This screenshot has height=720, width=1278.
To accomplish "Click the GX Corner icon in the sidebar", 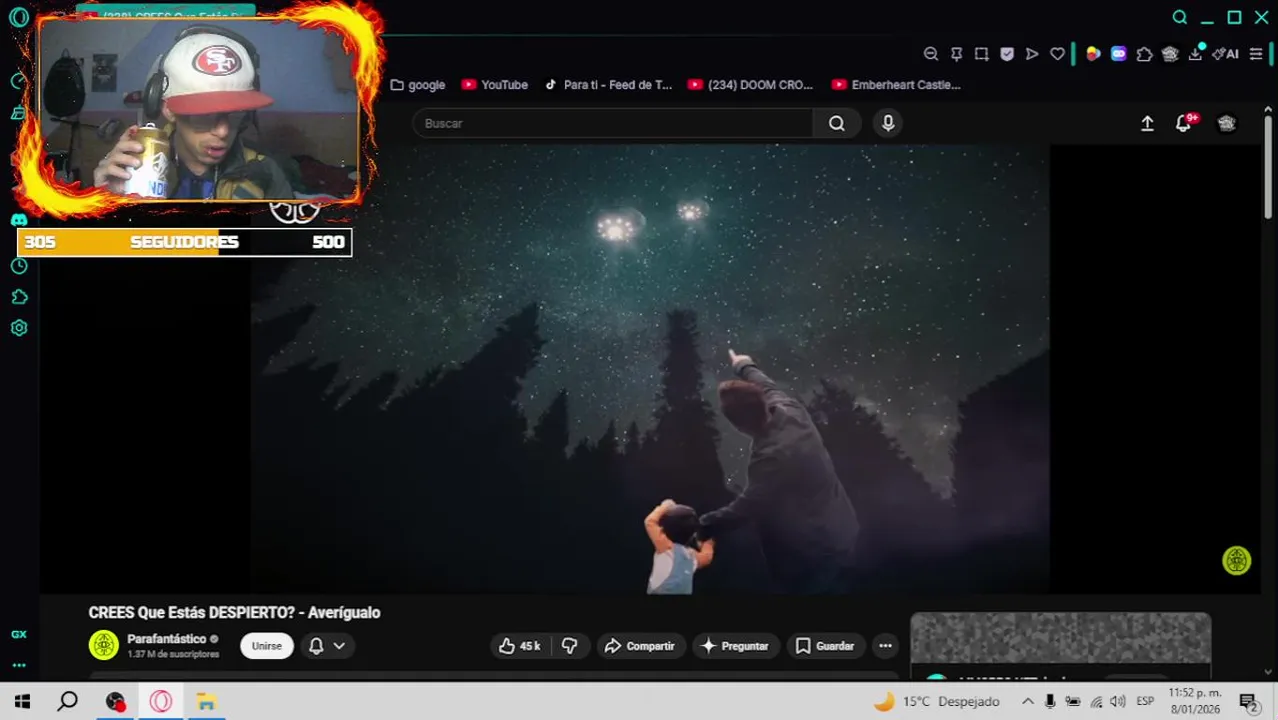I will pyautogui.click(x=19, y=634).
